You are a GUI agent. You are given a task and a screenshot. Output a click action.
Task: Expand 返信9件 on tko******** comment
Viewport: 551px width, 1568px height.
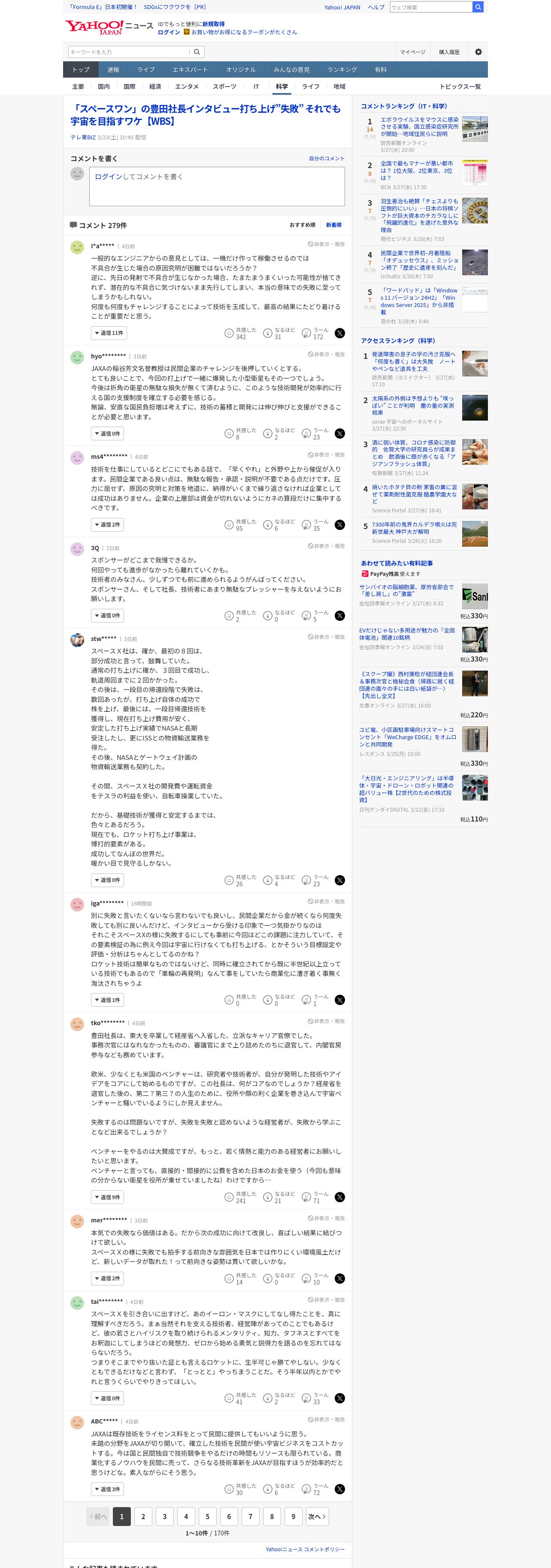(x=107, y=1197)
